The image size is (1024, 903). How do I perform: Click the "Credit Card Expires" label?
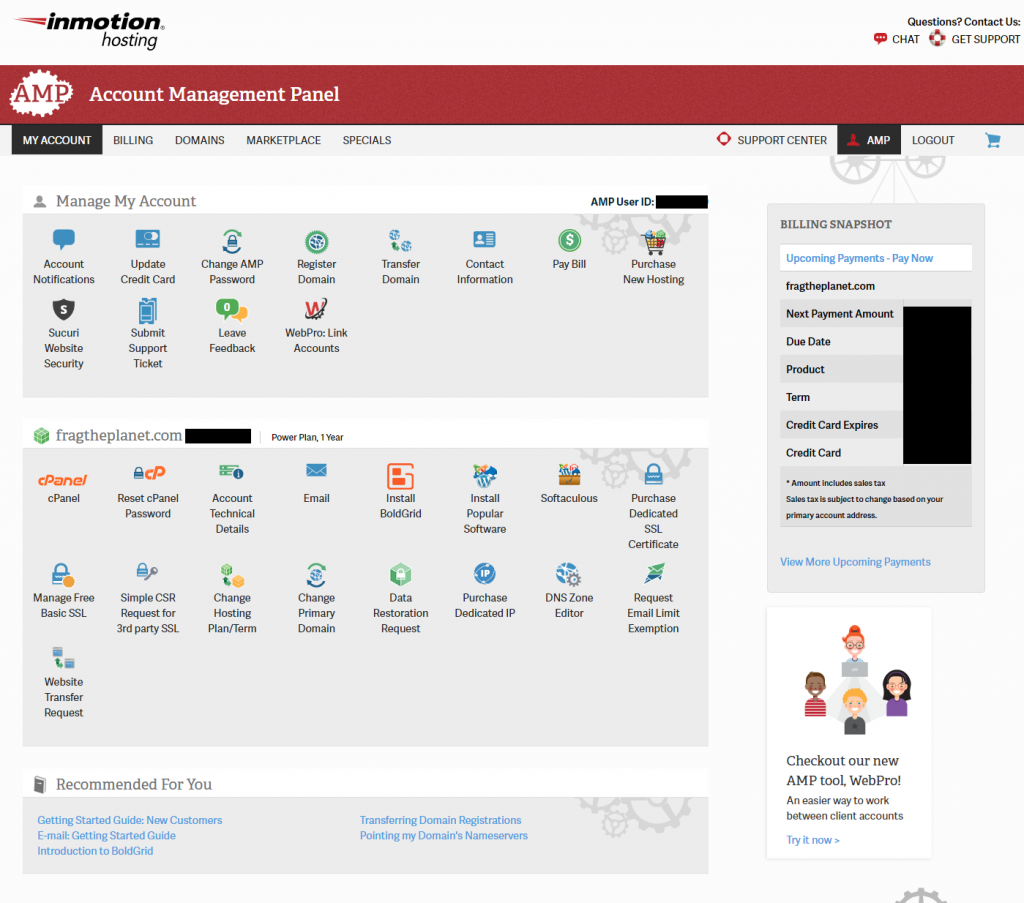(832, 425)
